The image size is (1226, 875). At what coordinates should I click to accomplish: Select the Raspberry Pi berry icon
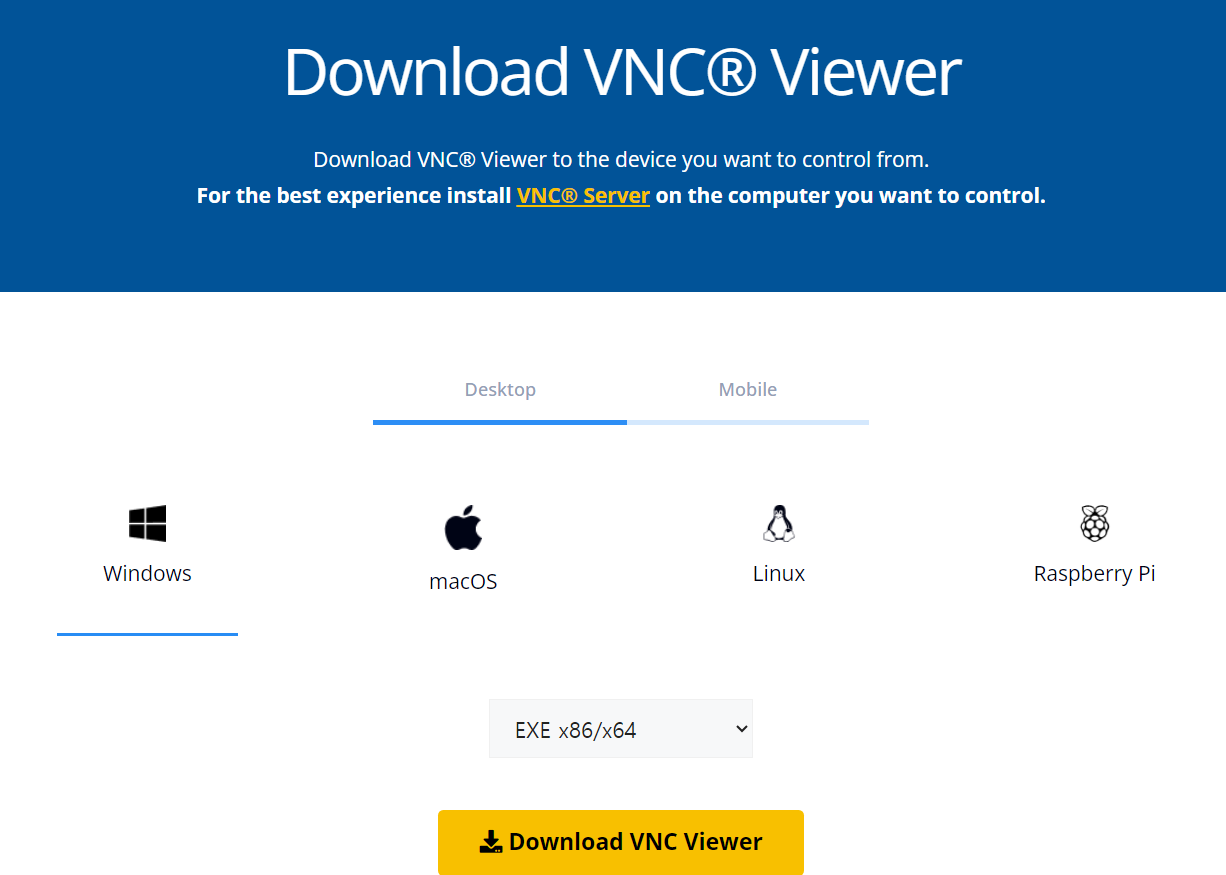[1095, 523]
